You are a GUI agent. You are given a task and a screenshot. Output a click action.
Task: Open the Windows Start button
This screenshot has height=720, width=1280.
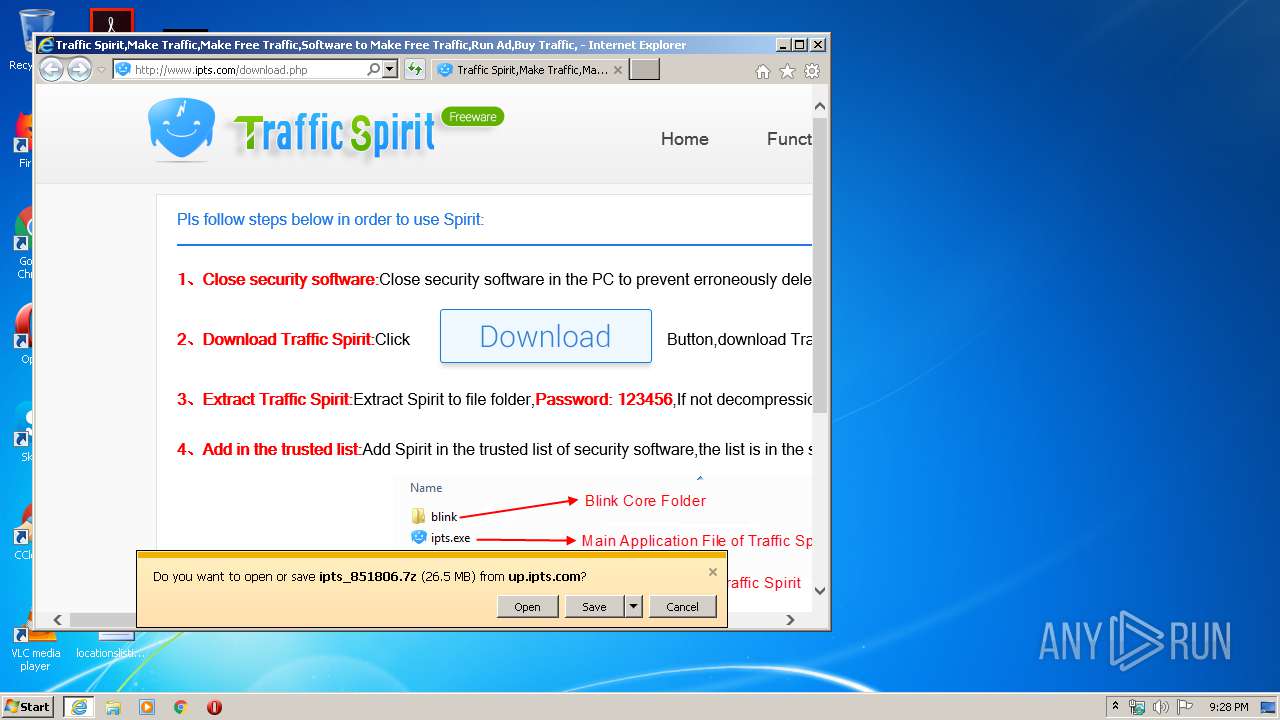point(28,706)
